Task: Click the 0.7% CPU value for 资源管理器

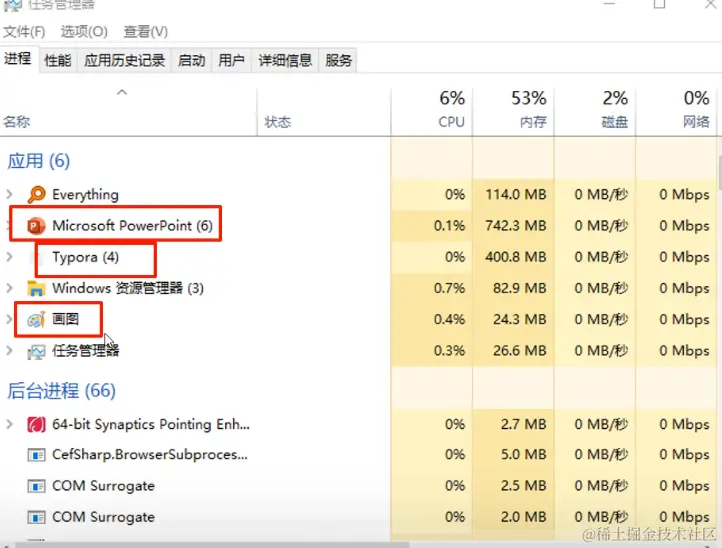Action: click(x=449, y=288)
